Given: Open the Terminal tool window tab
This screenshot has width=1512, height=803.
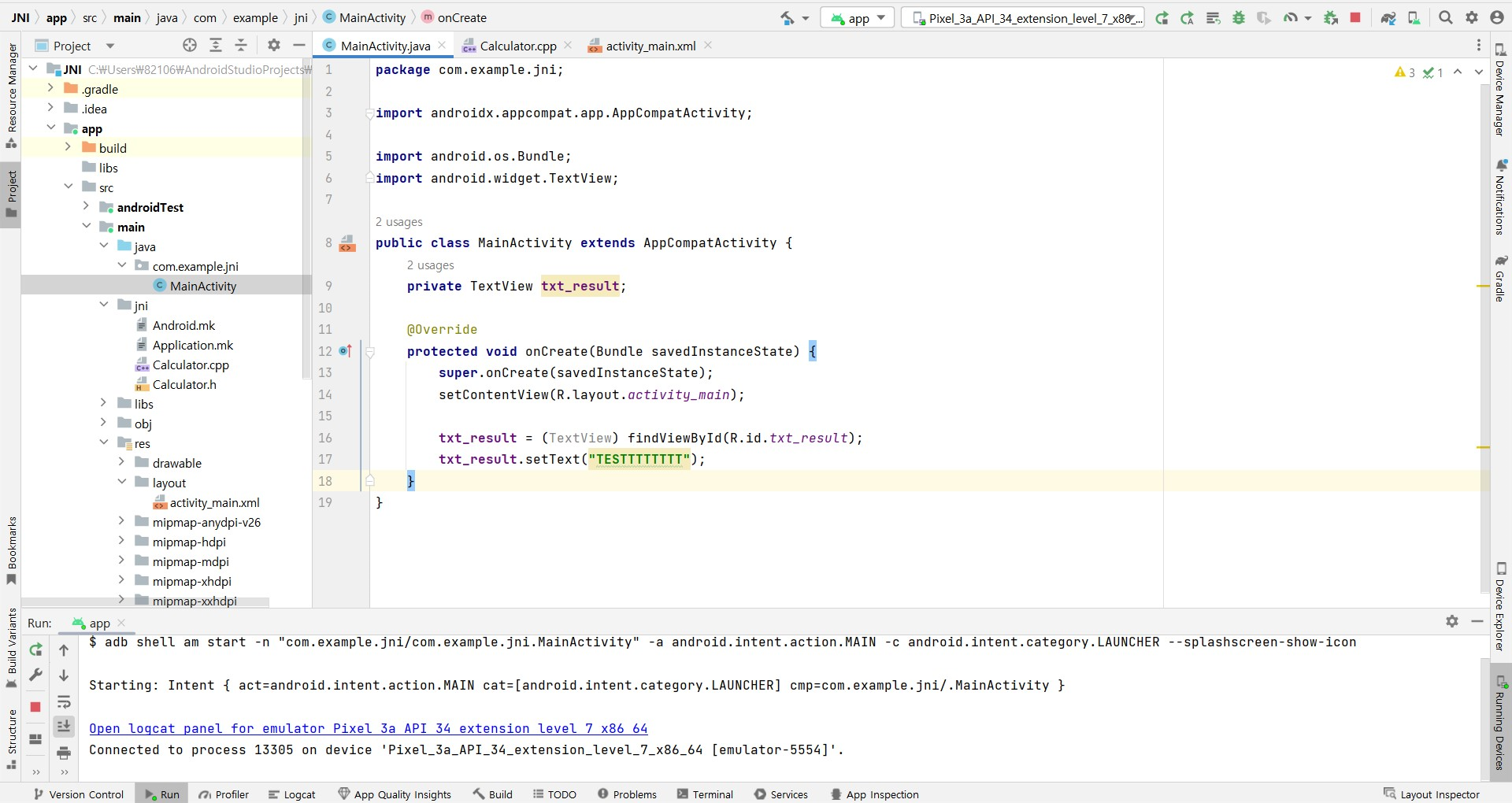Looking at the screenshot, I should (x=705, y=794).
